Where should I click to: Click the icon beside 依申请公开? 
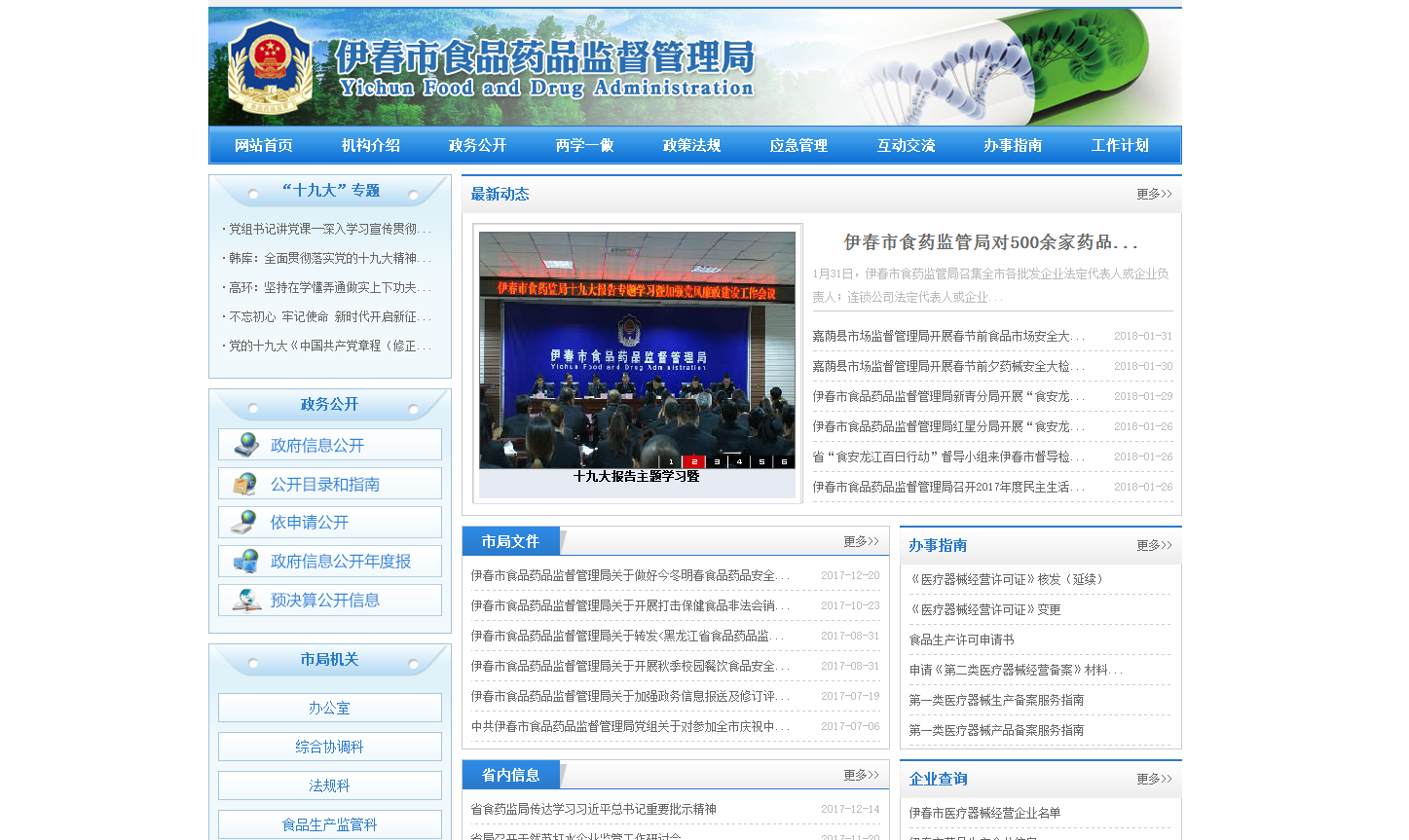point(246,523)
